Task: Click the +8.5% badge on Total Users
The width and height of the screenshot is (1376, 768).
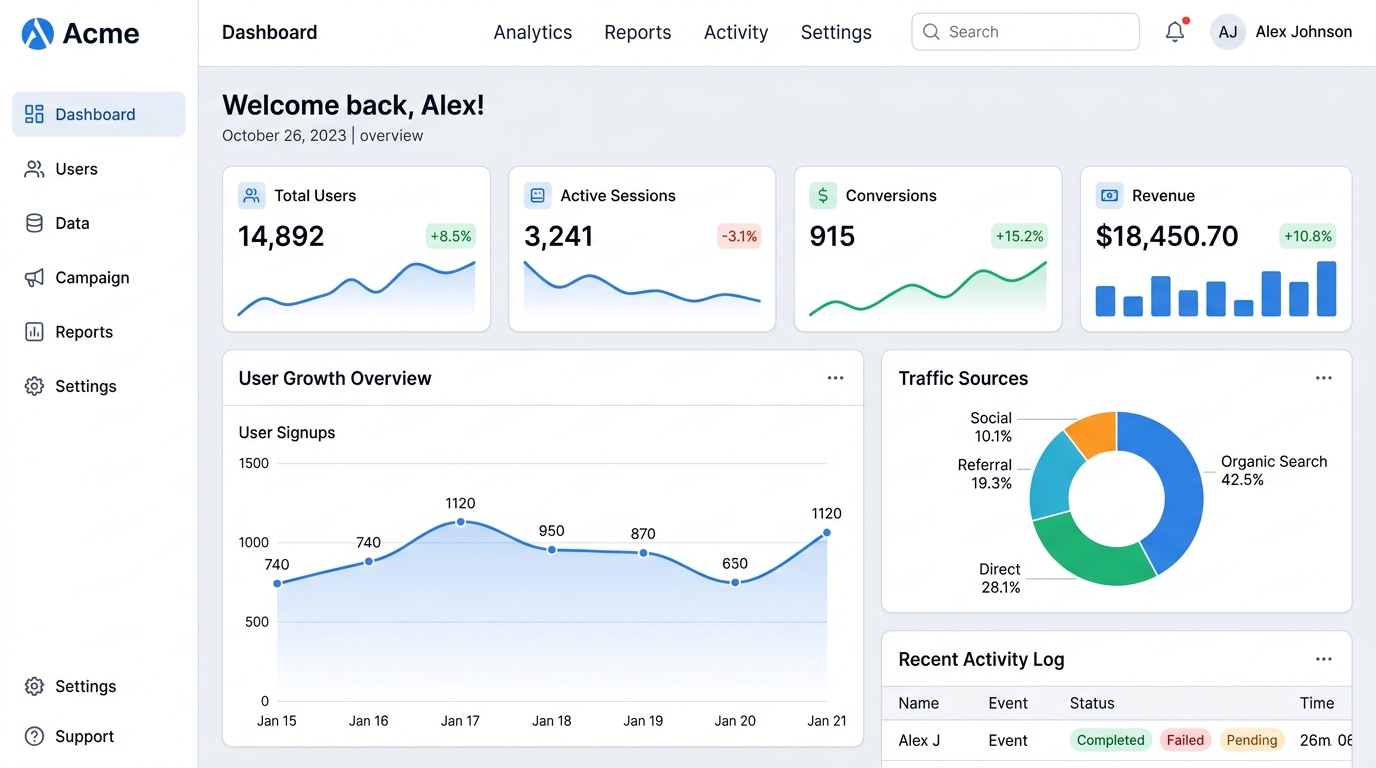Action: coord(450,236)
